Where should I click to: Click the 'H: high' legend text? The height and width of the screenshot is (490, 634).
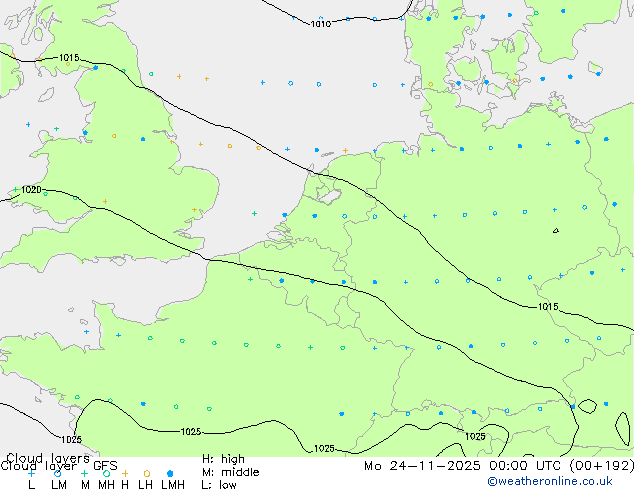(223, 459)
